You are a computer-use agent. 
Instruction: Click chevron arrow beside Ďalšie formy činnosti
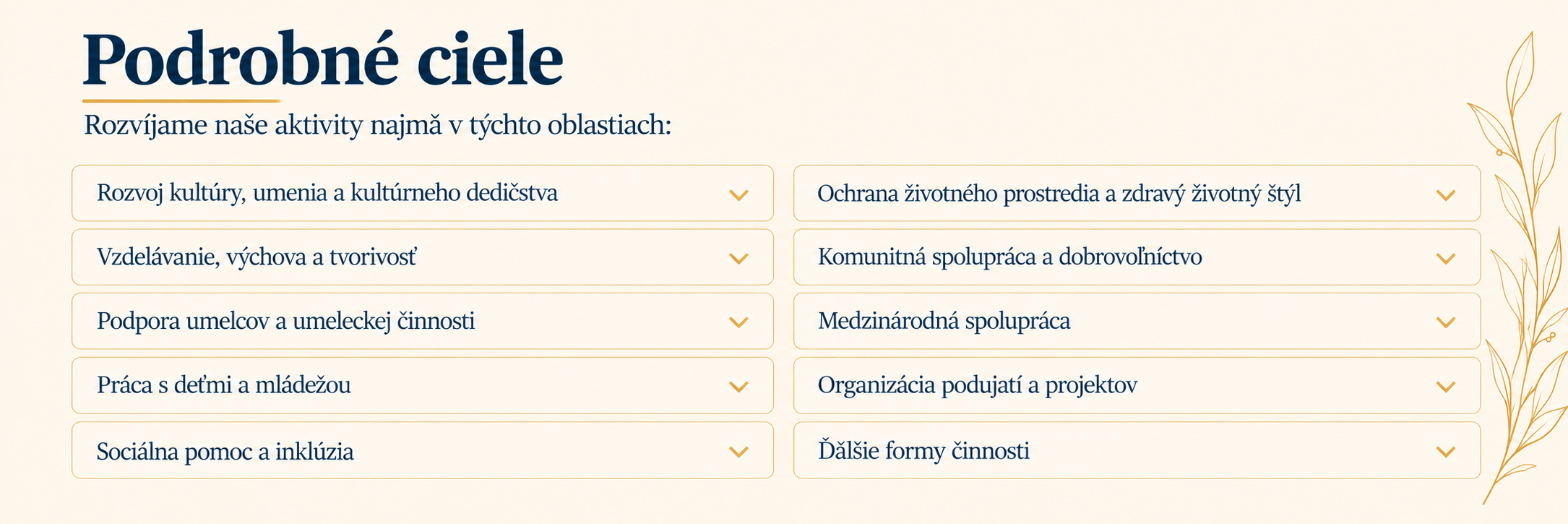1445,452
